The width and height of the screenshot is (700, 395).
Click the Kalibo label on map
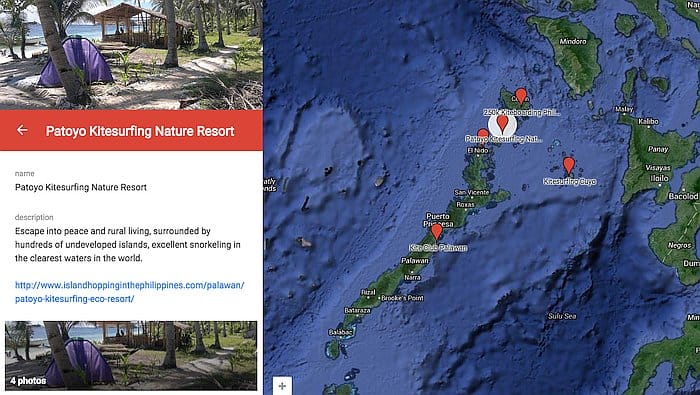(x=648, y=121)
